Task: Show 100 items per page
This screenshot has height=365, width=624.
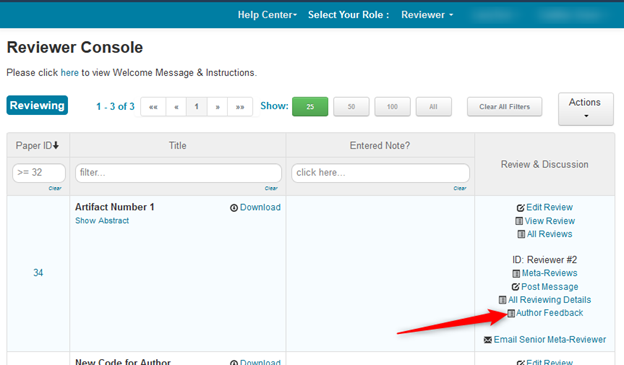Action: [392, 107]
